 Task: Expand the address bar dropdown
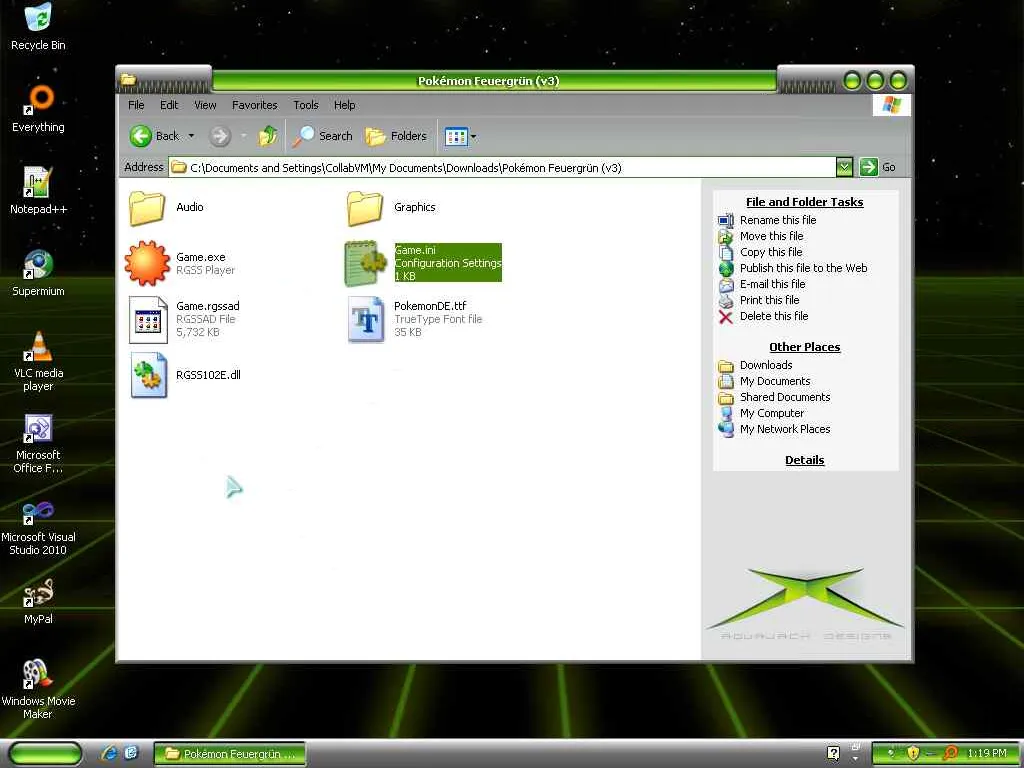[x=844, y=167]
